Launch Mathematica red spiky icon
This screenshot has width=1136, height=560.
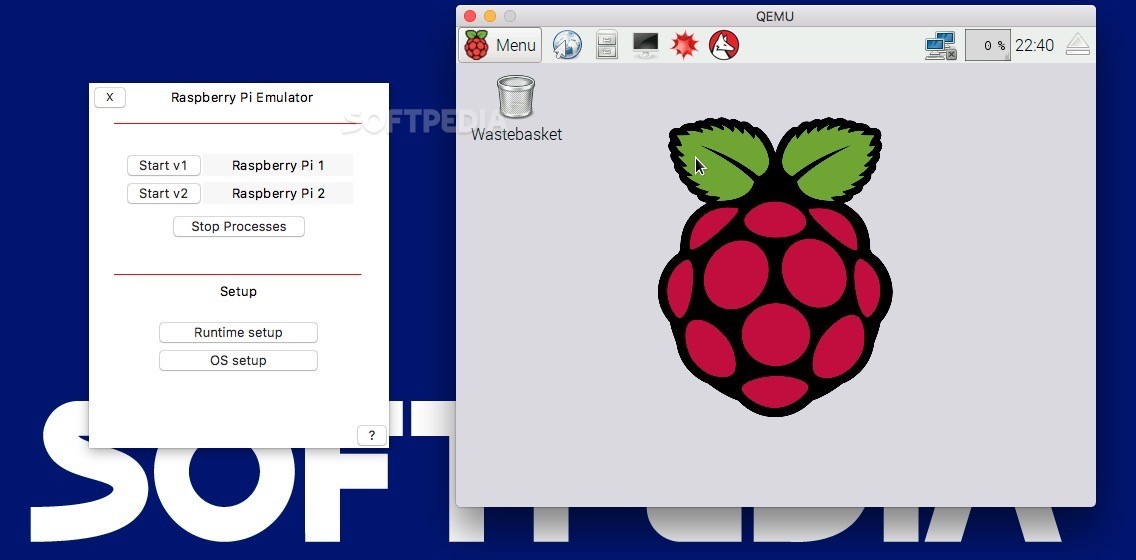point(684,45)
